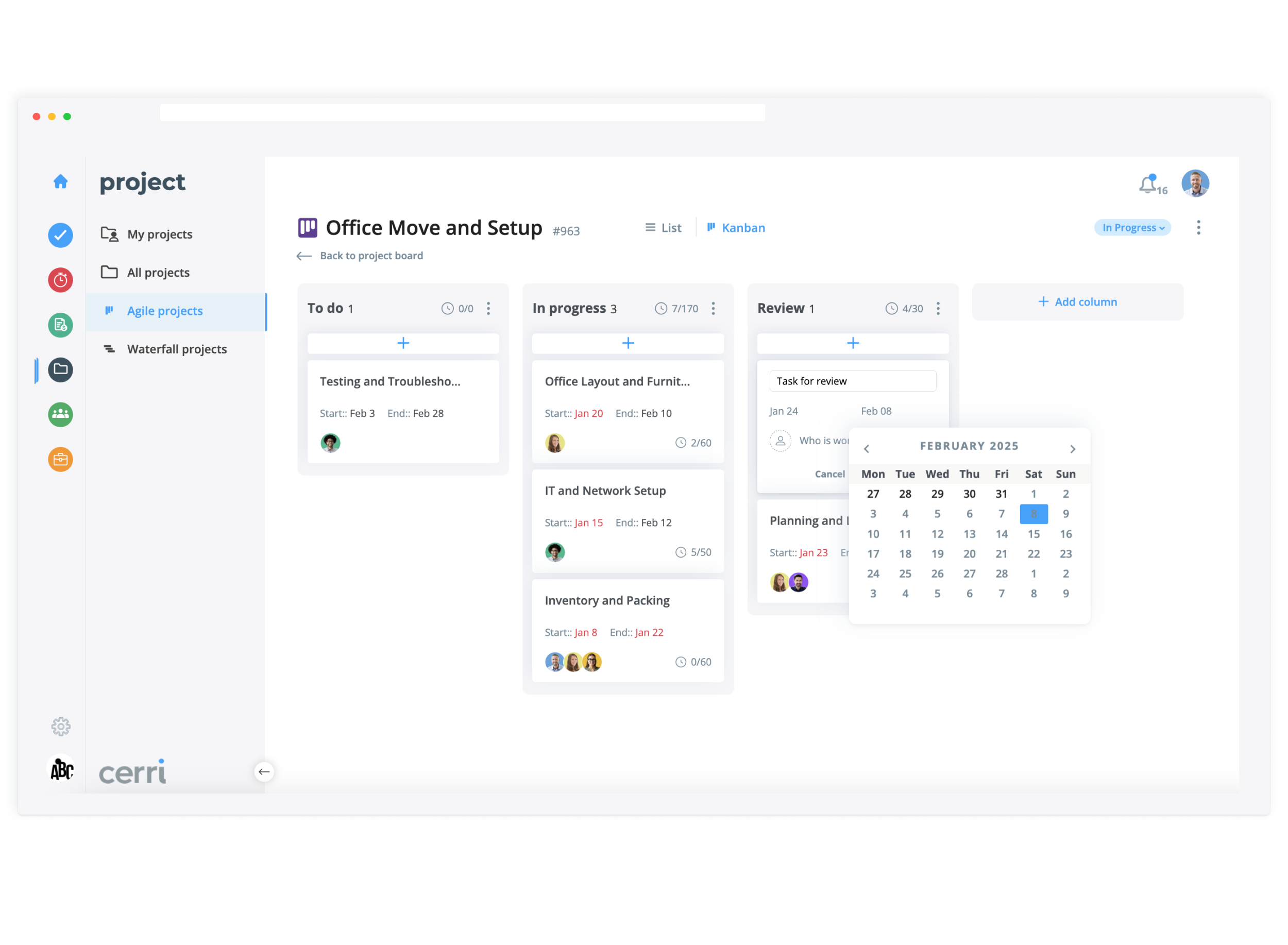This screenshot has width=1288, height=945.
Task: Click the green invoice document icon
Action: [61, 325]
